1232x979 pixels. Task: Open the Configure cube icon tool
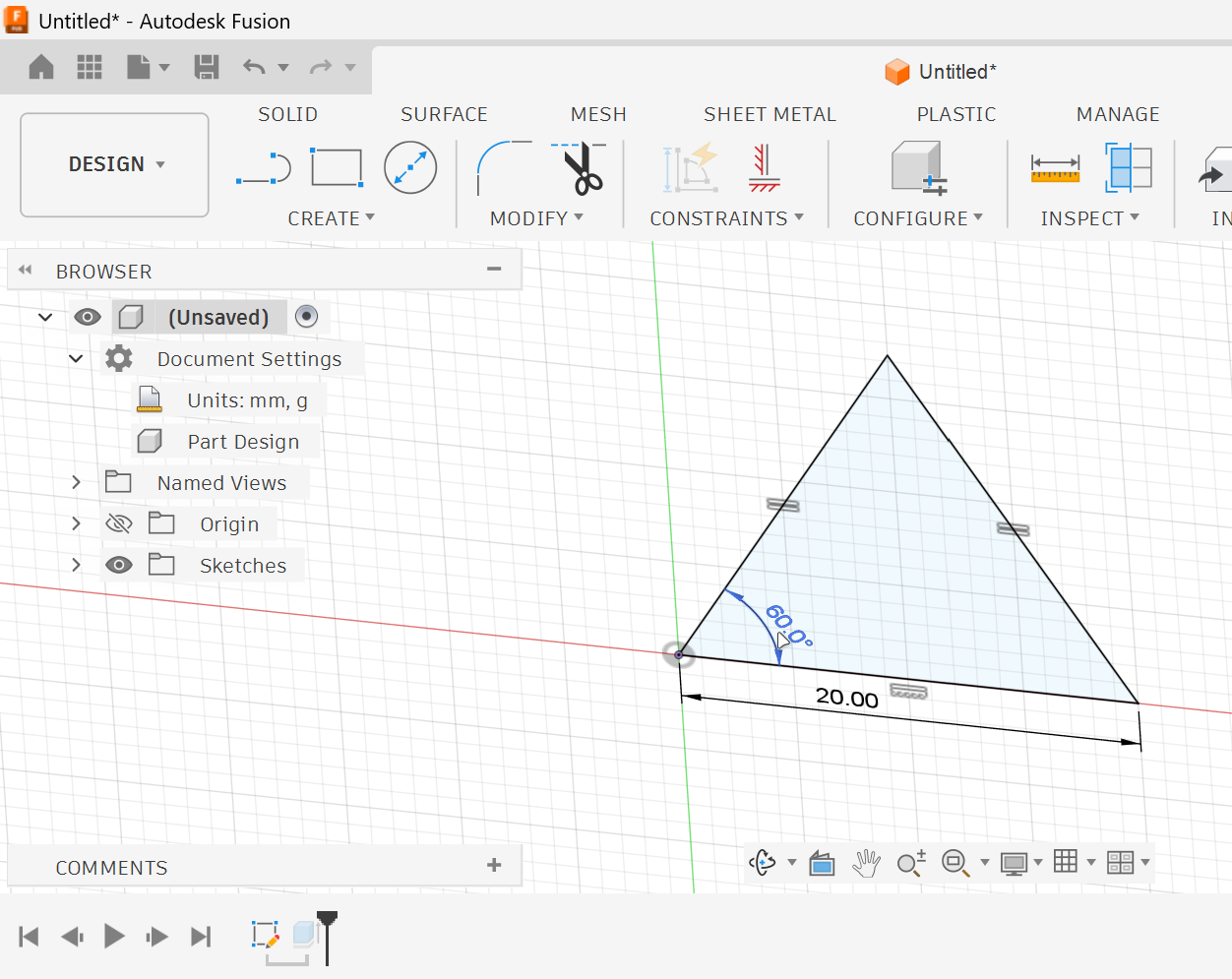pyautogui.click(x=919, y=167)
